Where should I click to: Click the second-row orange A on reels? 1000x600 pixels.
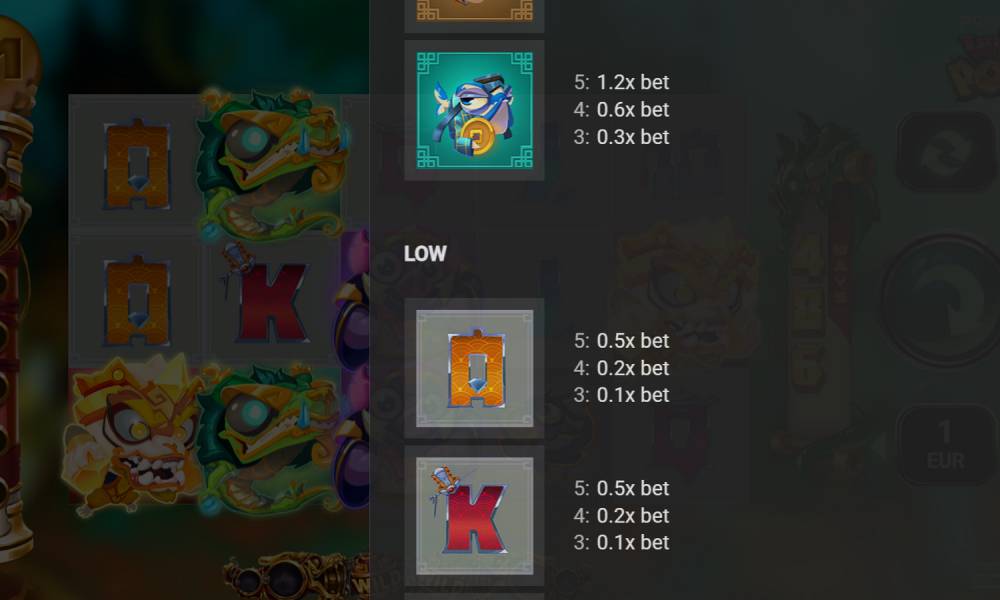[x=137, y=302]
